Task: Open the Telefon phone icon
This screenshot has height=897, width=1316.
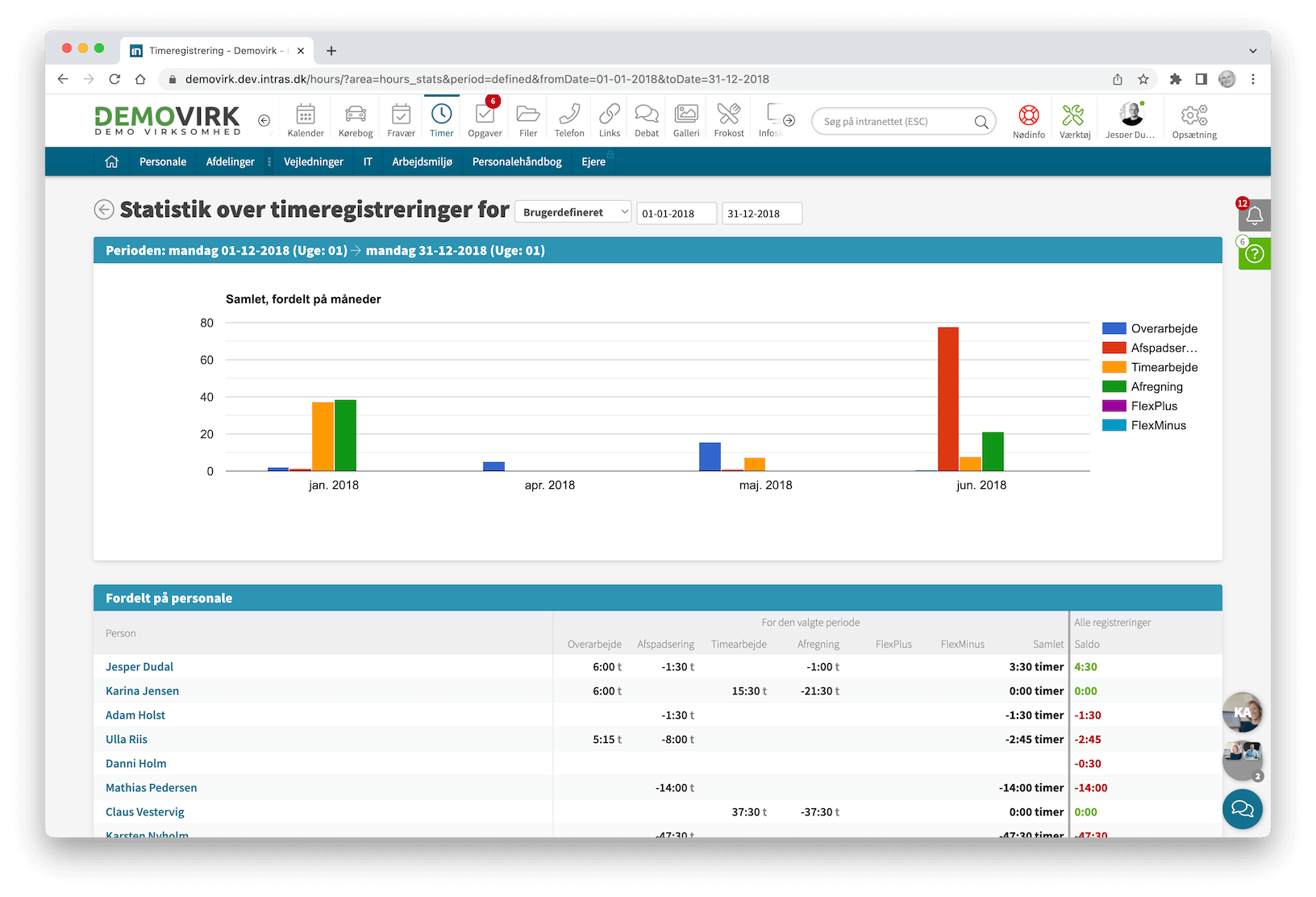Action: coord(569,120)
